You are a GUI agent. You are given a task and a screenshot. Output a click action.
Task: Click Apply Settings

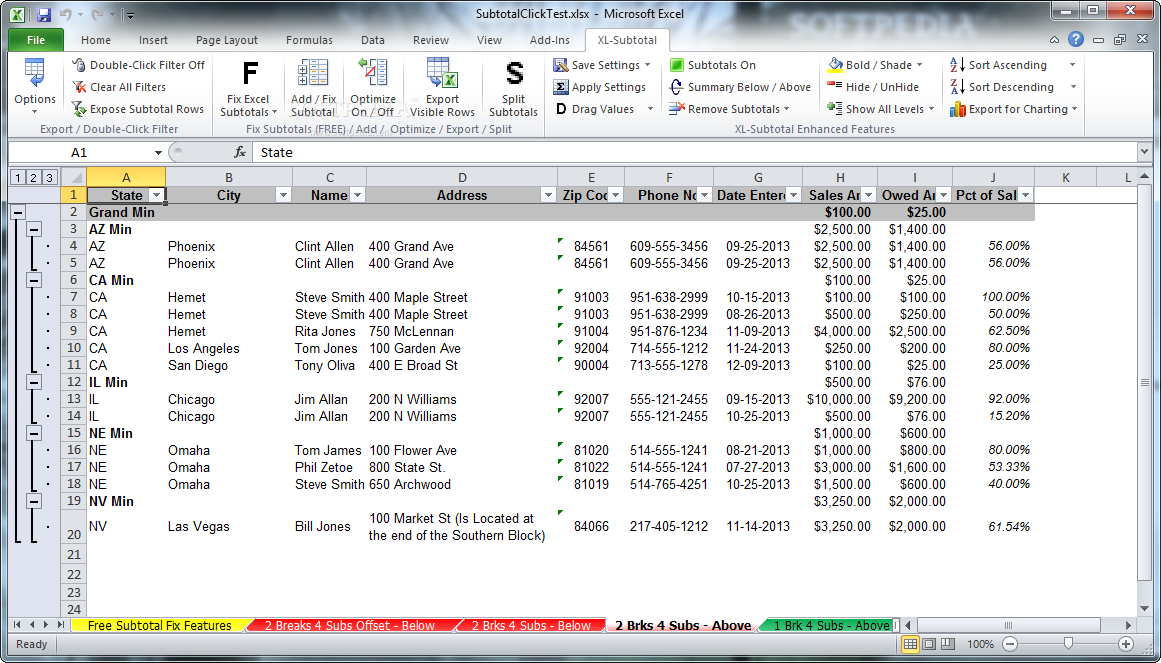(600, 87)
